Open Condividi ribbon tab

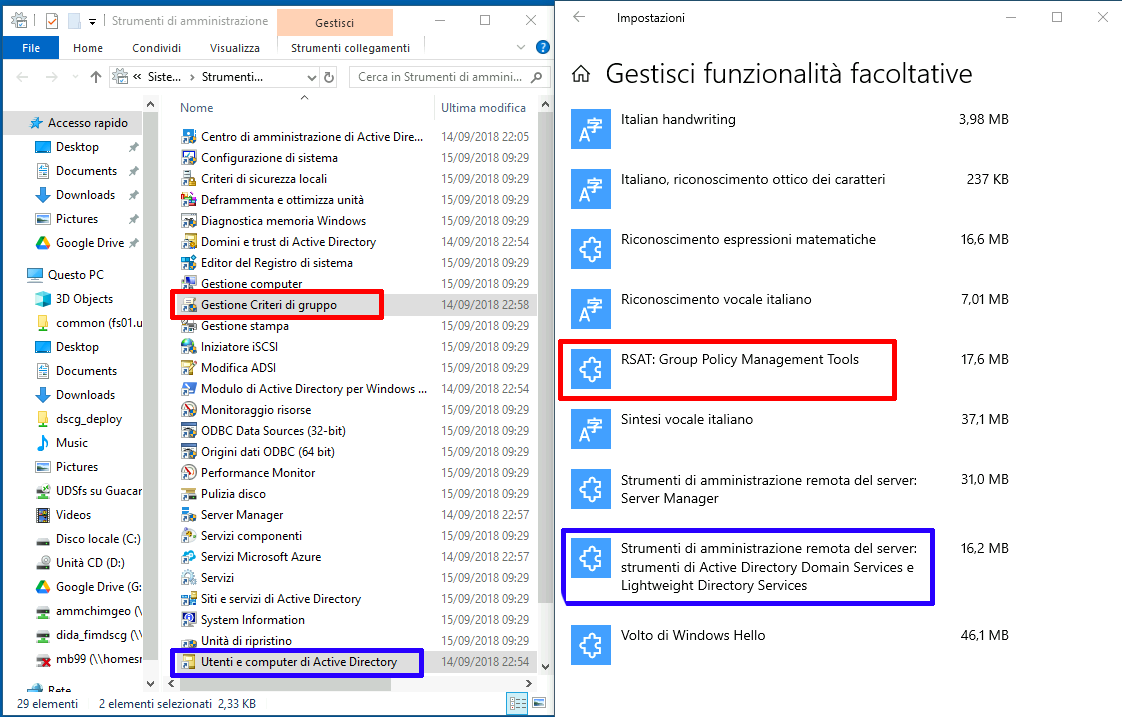tap(157, 48)
